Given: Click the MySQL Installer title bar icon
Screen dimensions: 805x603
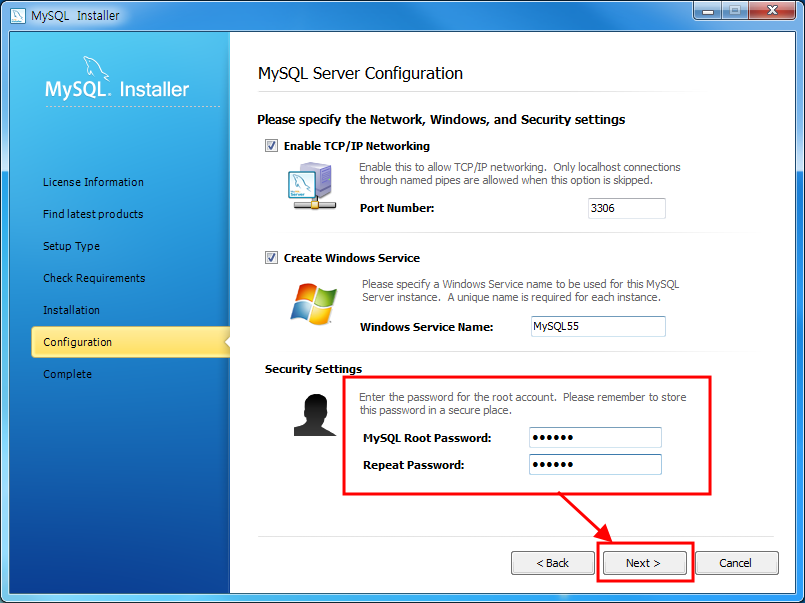Looking at the screenshot, I should tap(17, 15).
